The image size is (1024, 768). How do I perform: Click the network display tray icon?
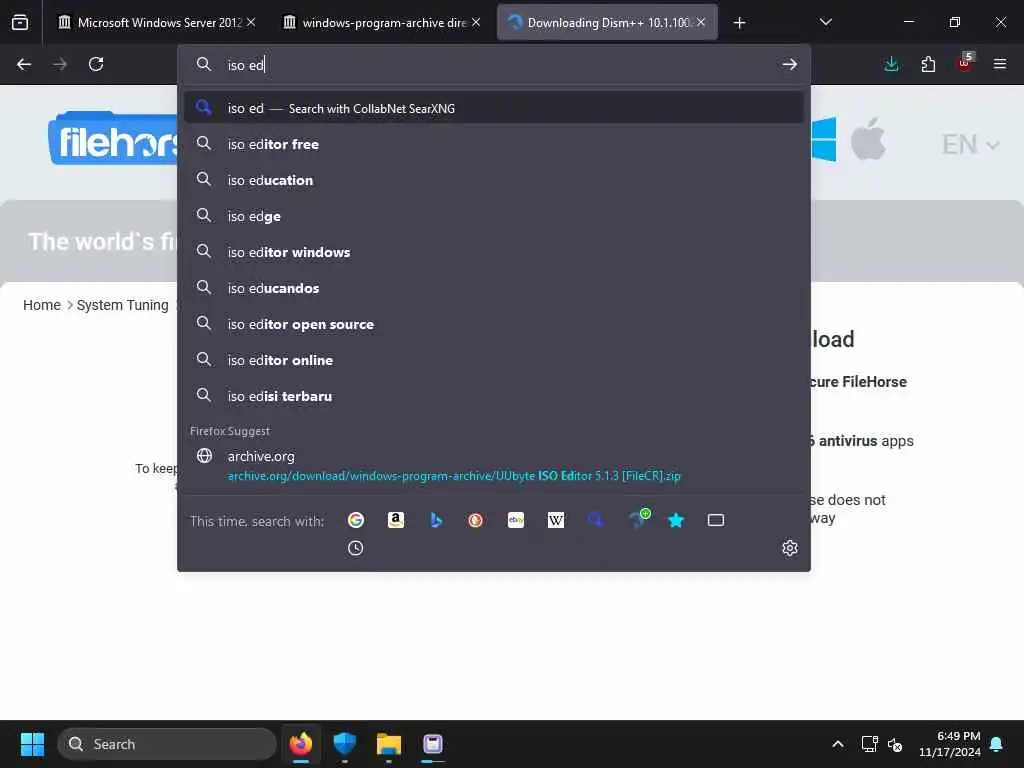click(869, 744)
